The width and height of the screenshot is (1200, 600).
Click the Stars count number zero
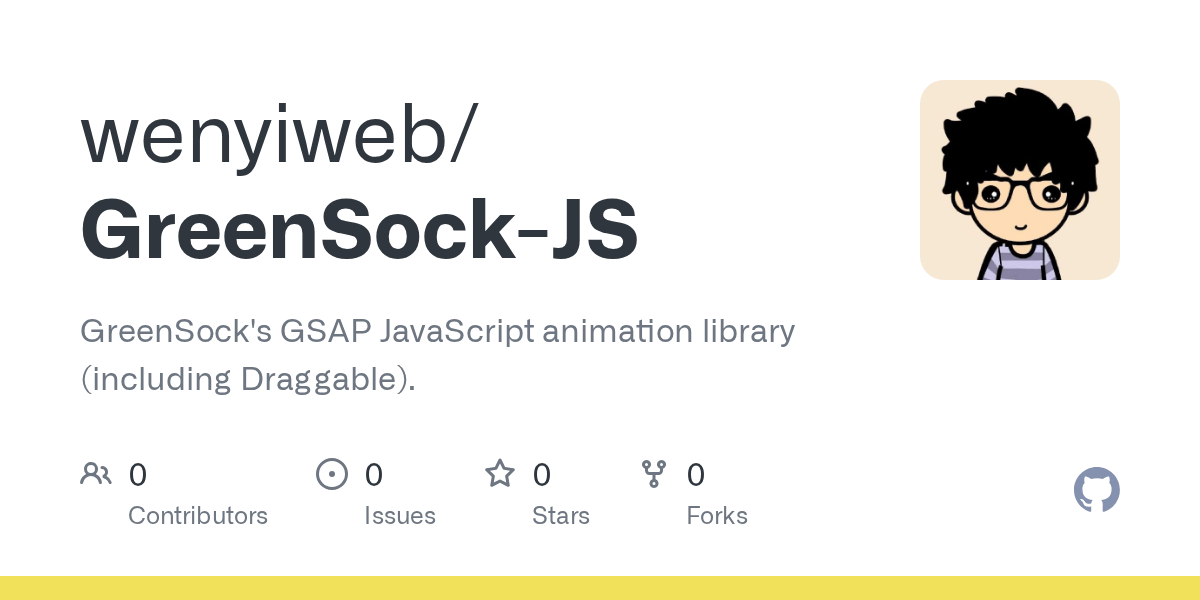pos(541,474)
